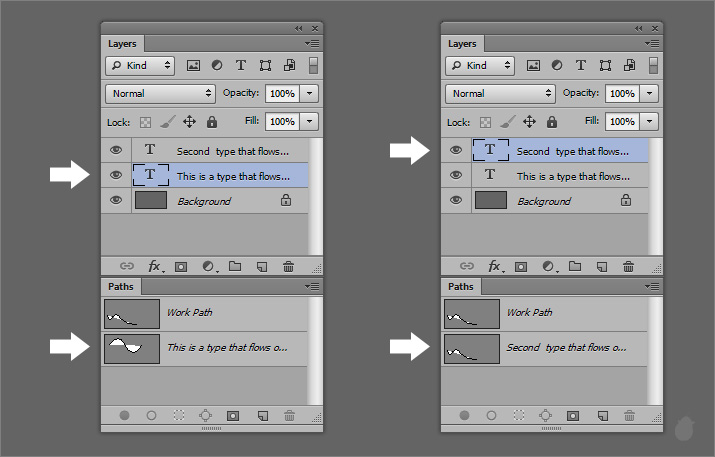Select the Layers tab in the left panel
715x457 pixels.
click(123, 44)
